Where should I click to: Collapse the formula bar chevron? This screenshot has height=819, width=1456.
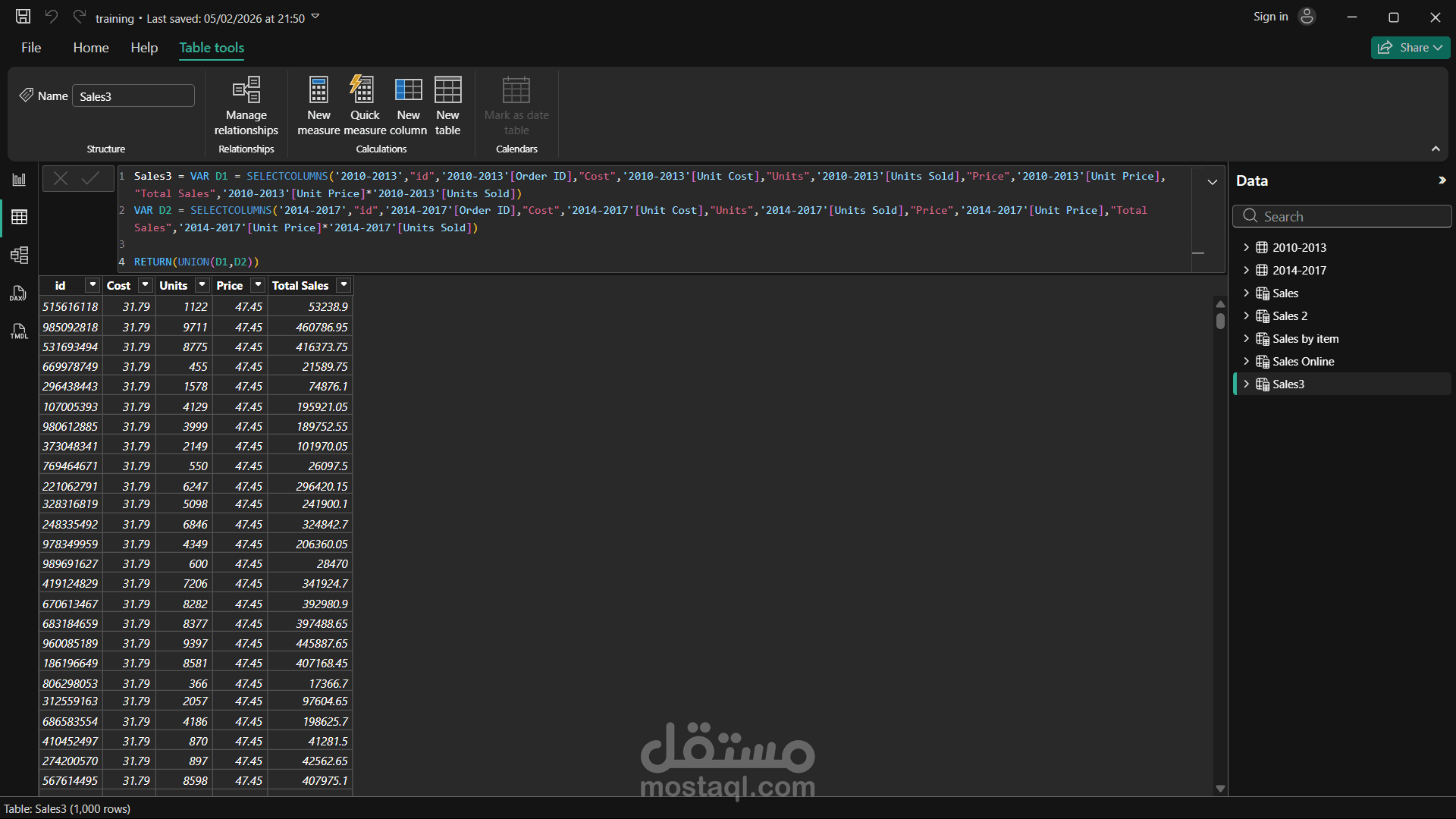tap(1212, 182)
